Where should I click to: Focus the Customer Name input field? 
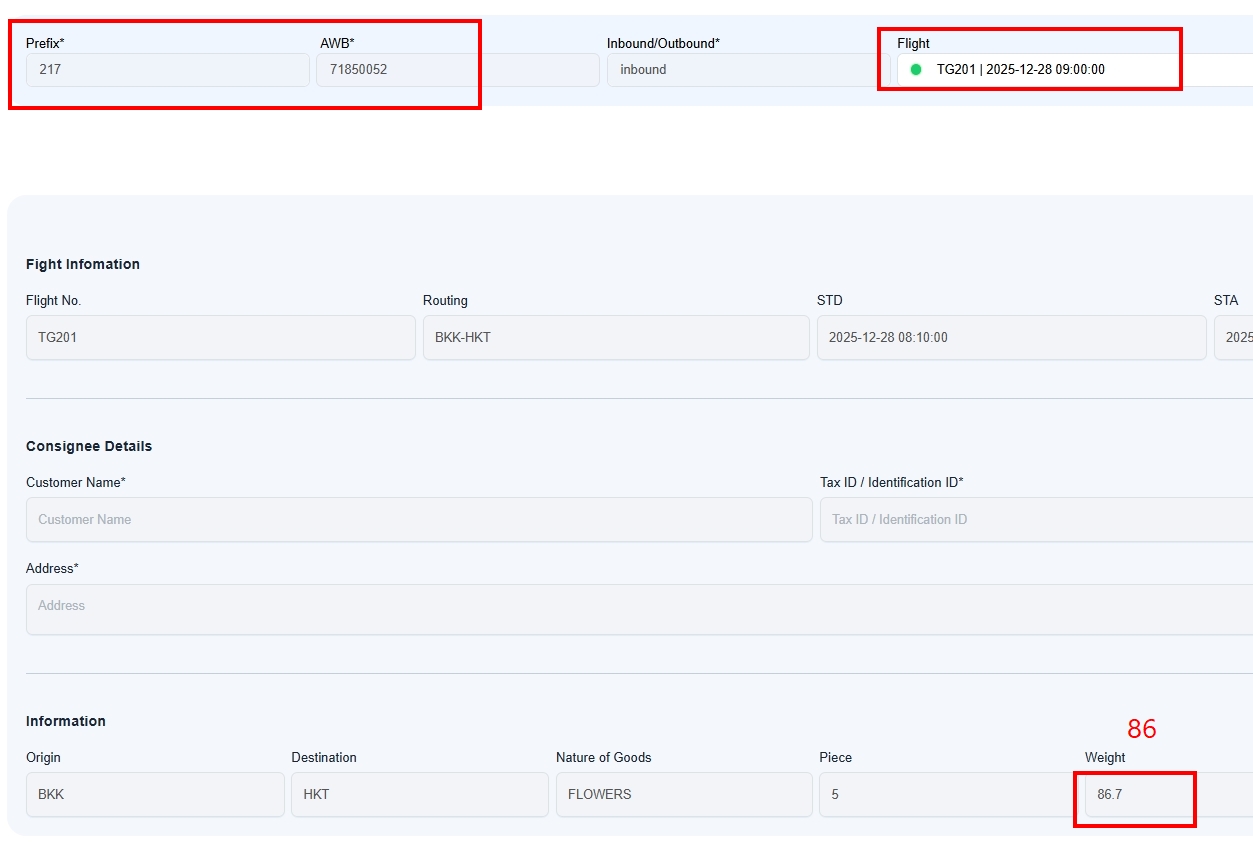click(418, 520)
